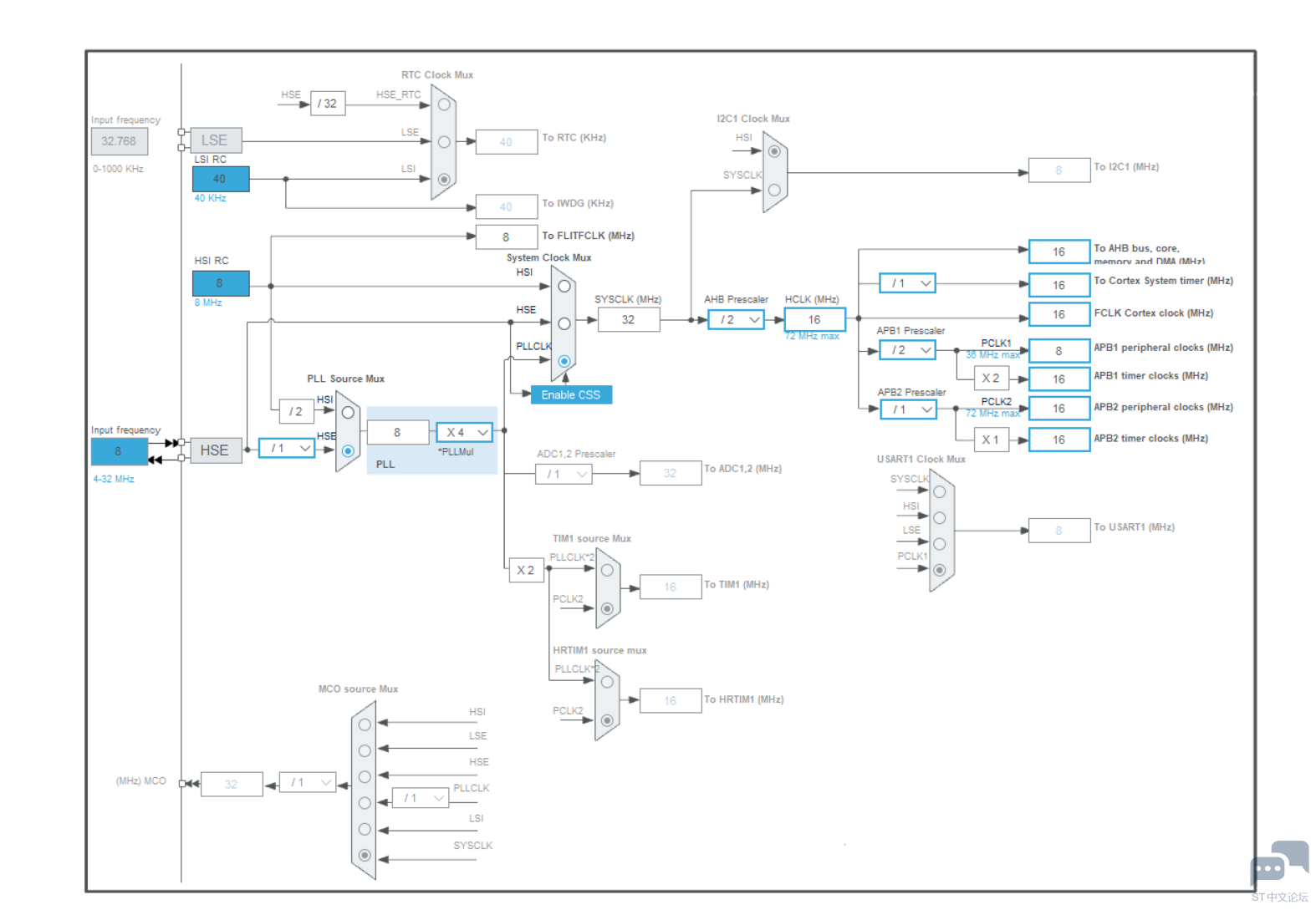
Task: Open the AHB Prescaler dropdown
Action: click(x=736, y=320)
